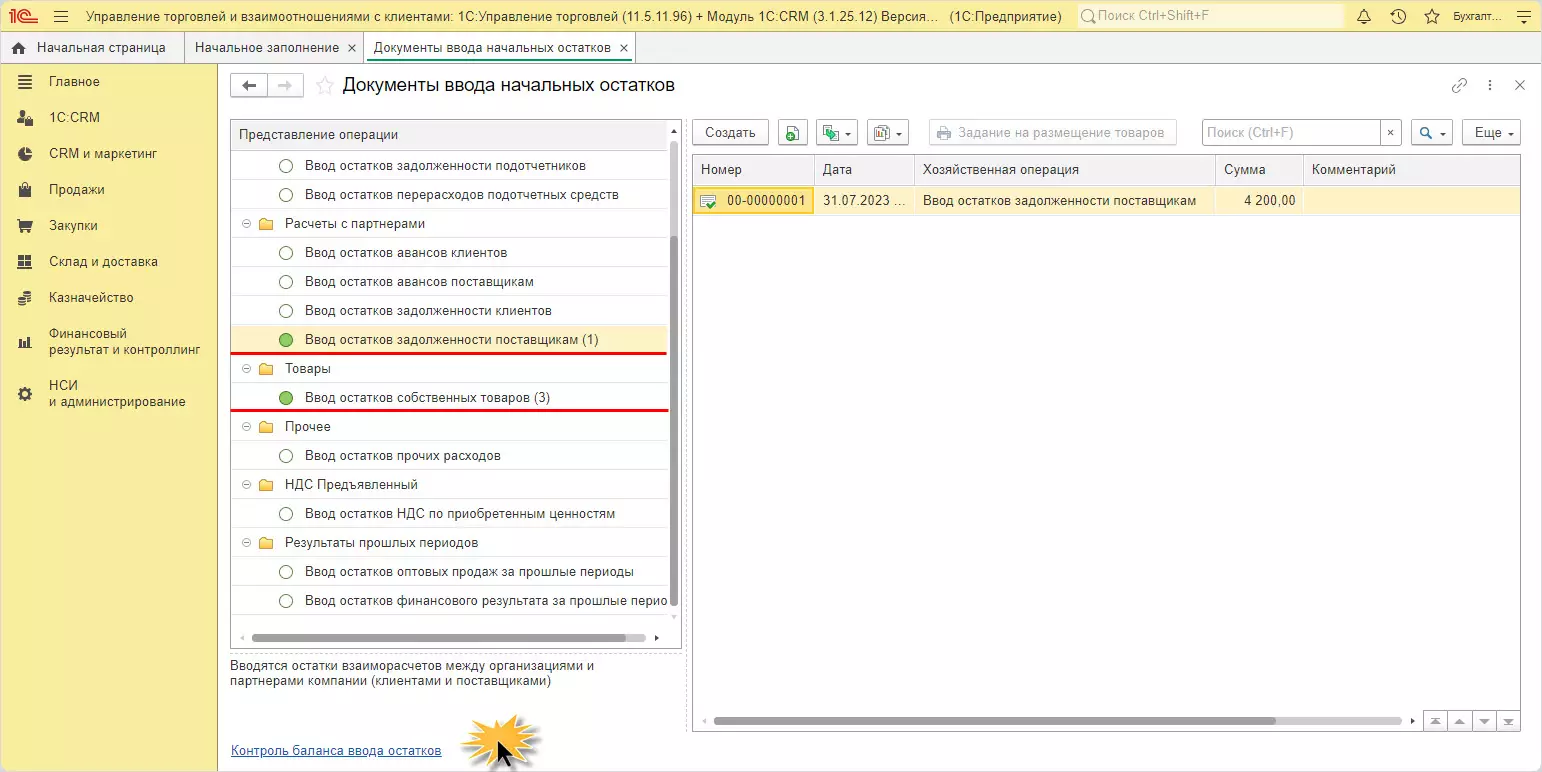Add this page to favorites star
The width and height of the screenshot is (1542, 772).
(x=324, y=86)
